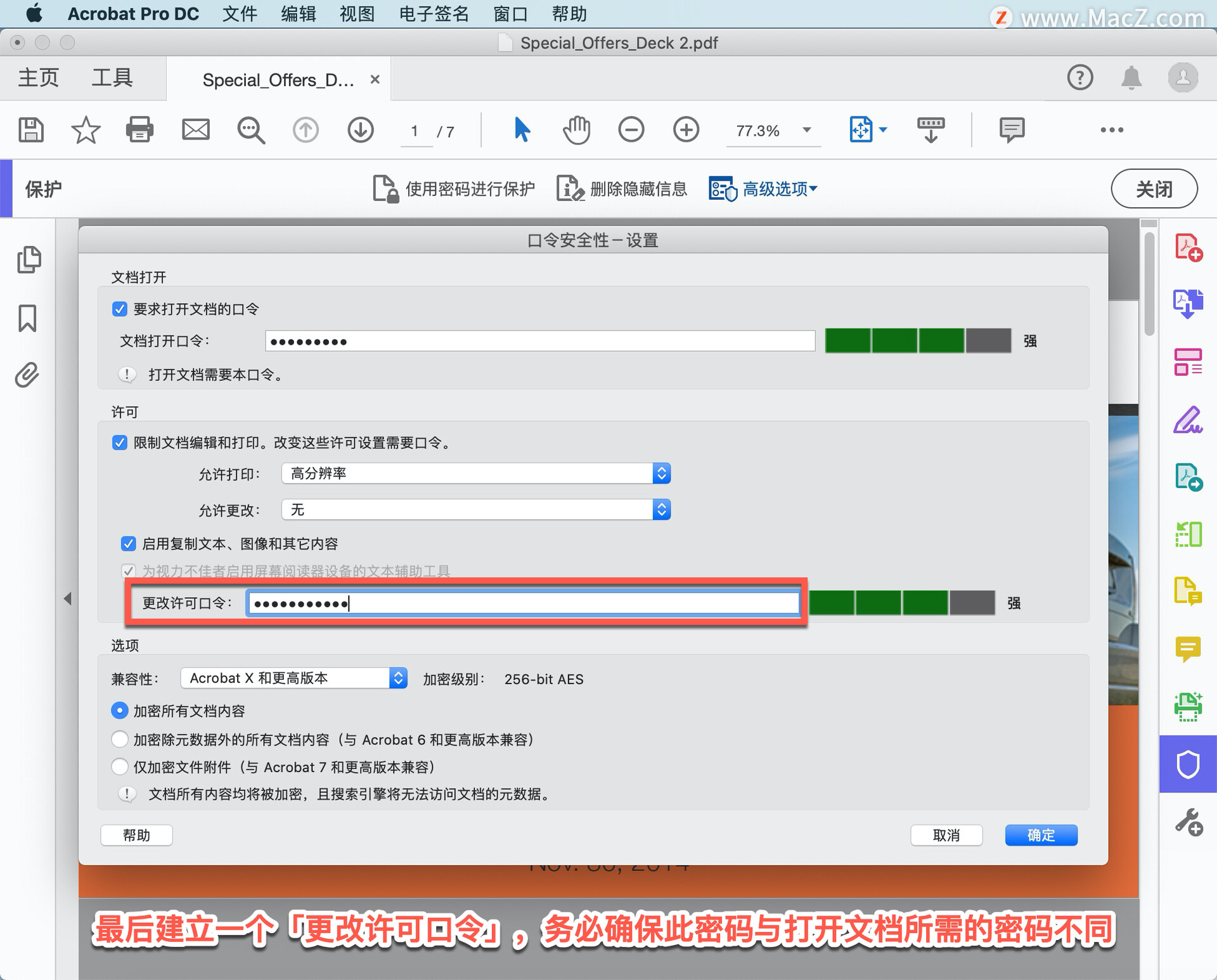Click the zoom out minus icon
This screenshot has height=980, width=1217.
tap(631, 130)
